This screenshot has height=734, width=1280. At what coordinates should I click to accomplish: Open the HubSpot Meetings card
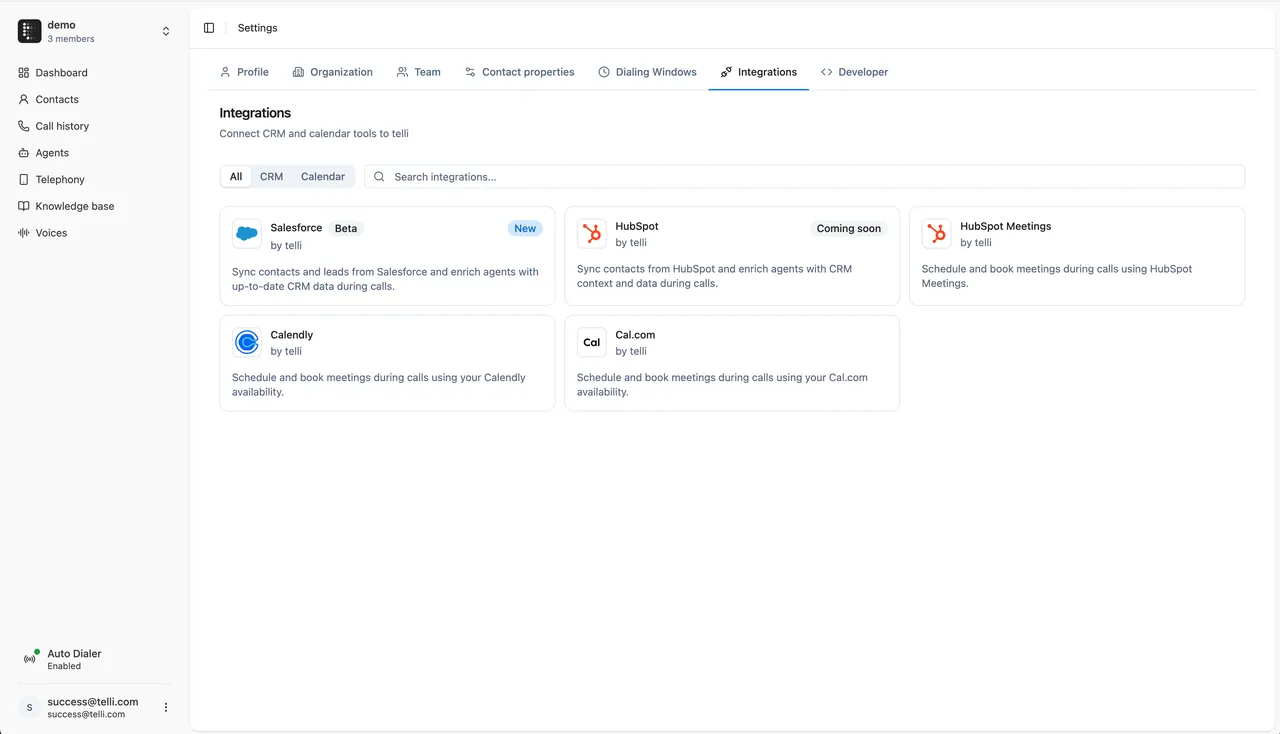click(1077, 256)
